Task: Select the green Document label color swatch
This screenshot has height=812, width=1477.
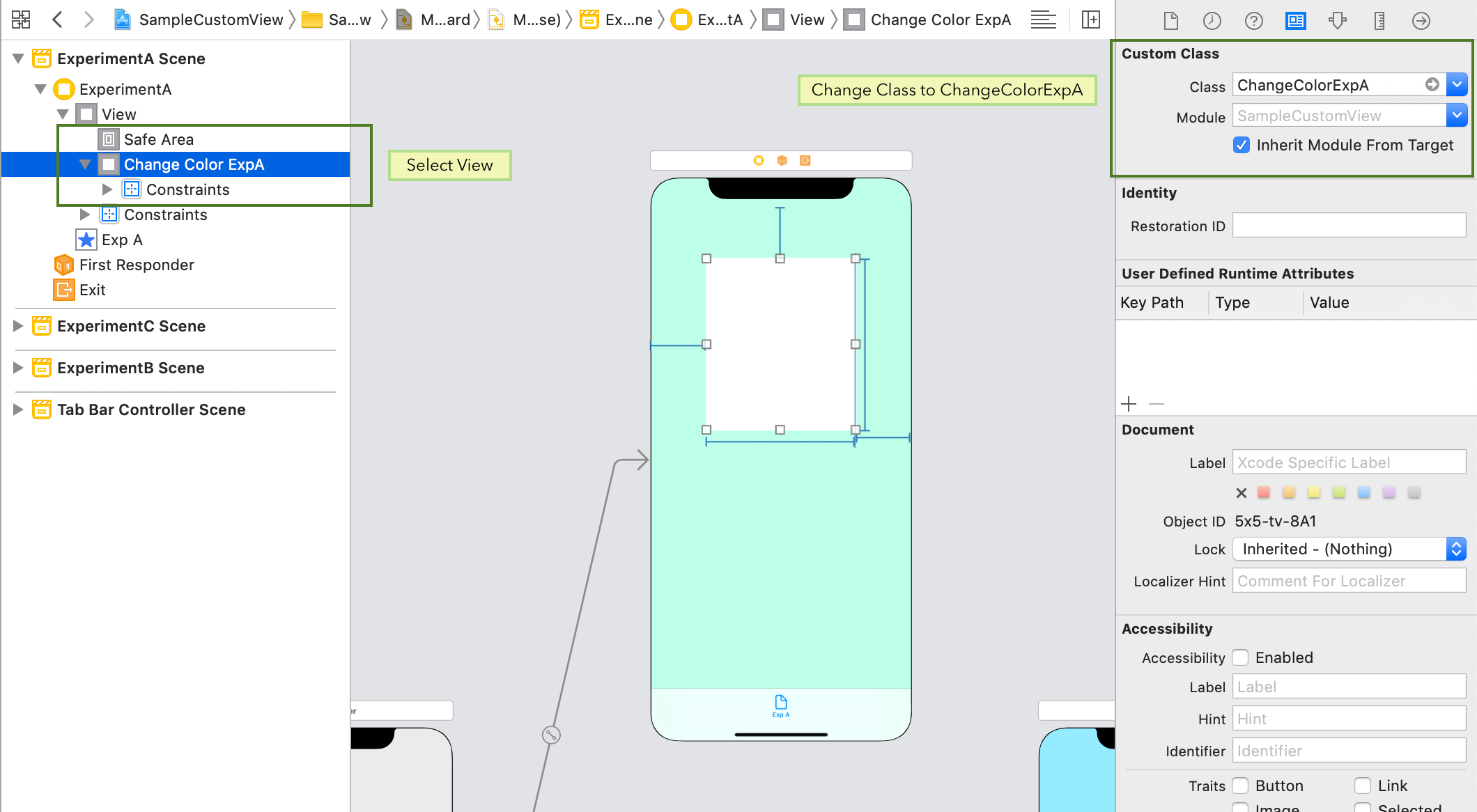Action: coord(1338,492)
